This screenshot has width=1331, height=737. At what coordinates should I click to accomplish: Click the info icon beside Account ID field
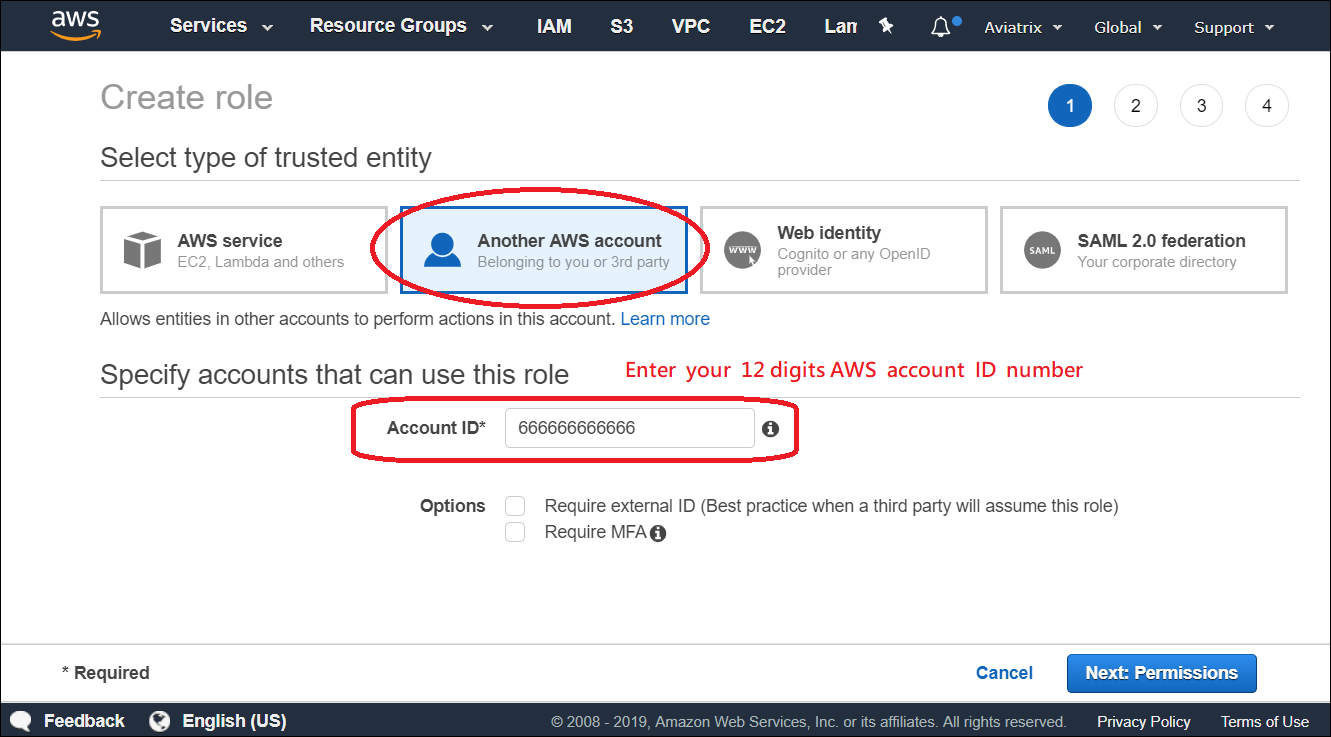pos(770,428)
